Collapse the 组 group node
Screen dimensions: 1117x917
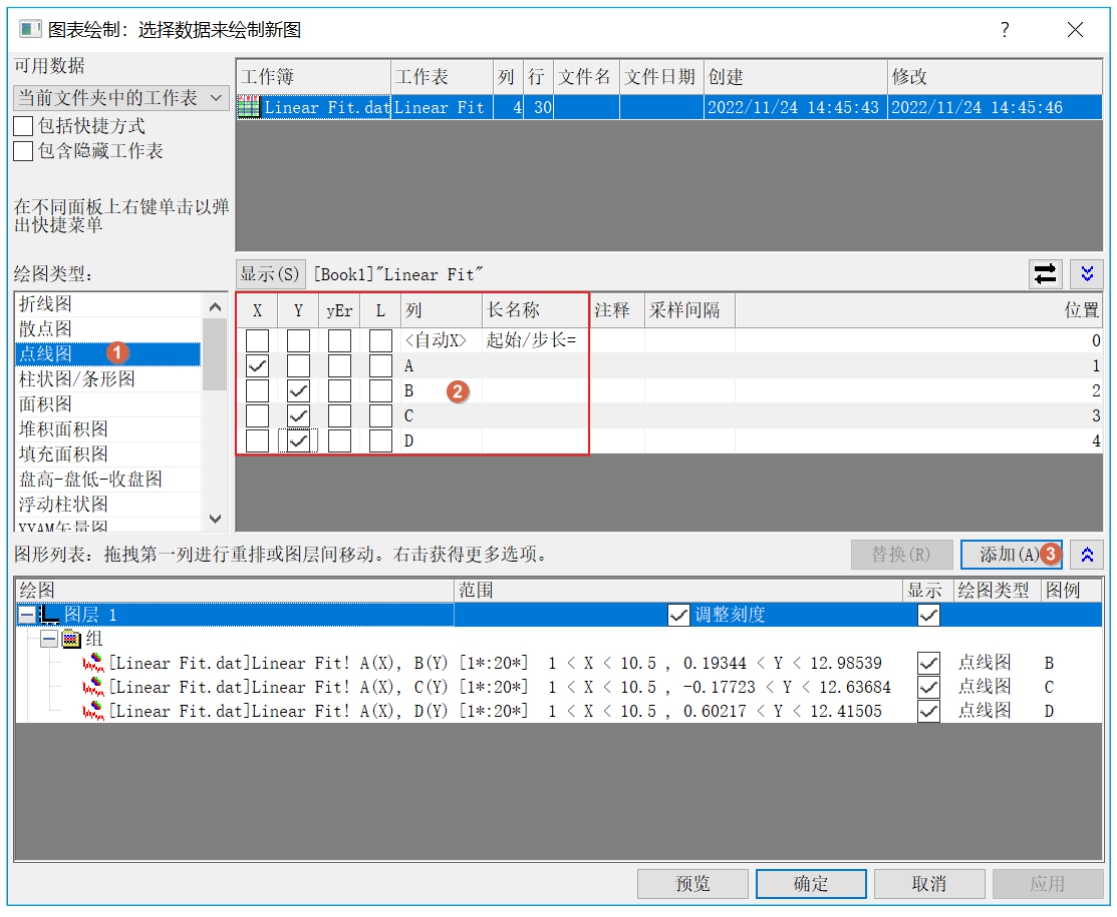pos(49,639)
